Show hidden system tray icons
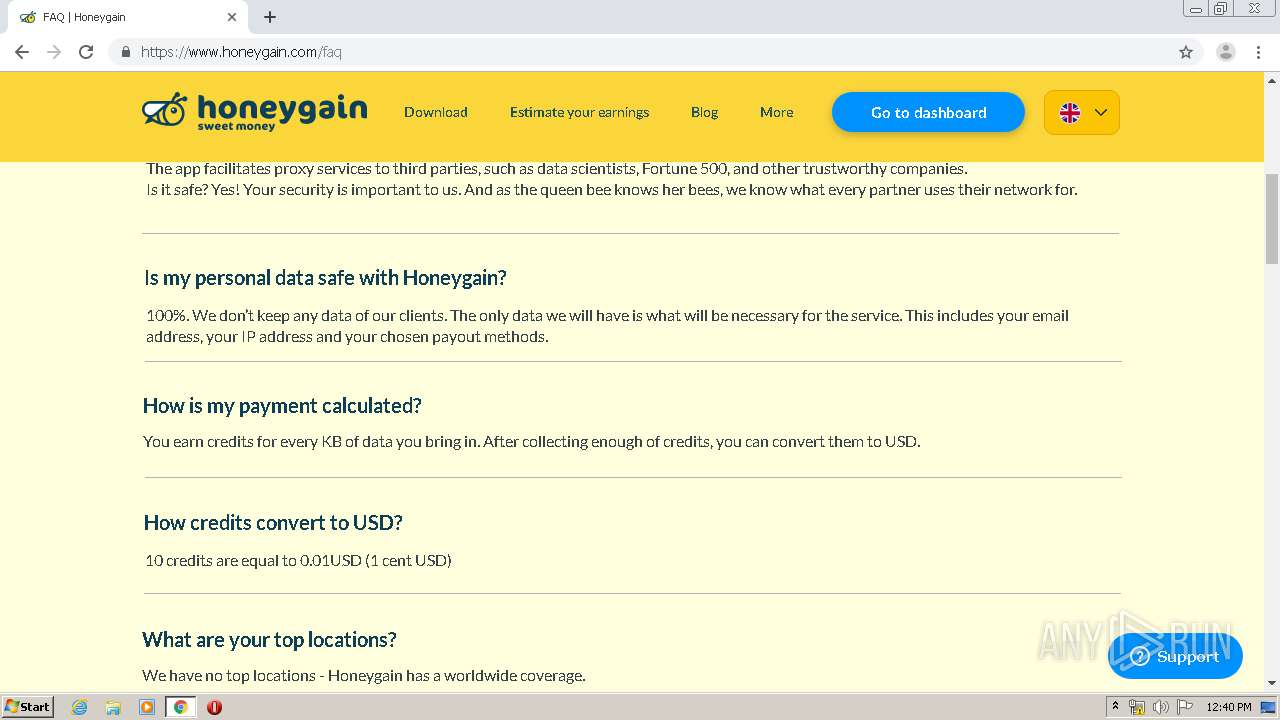This screenshot has height=720, width=1280. 1115,707
